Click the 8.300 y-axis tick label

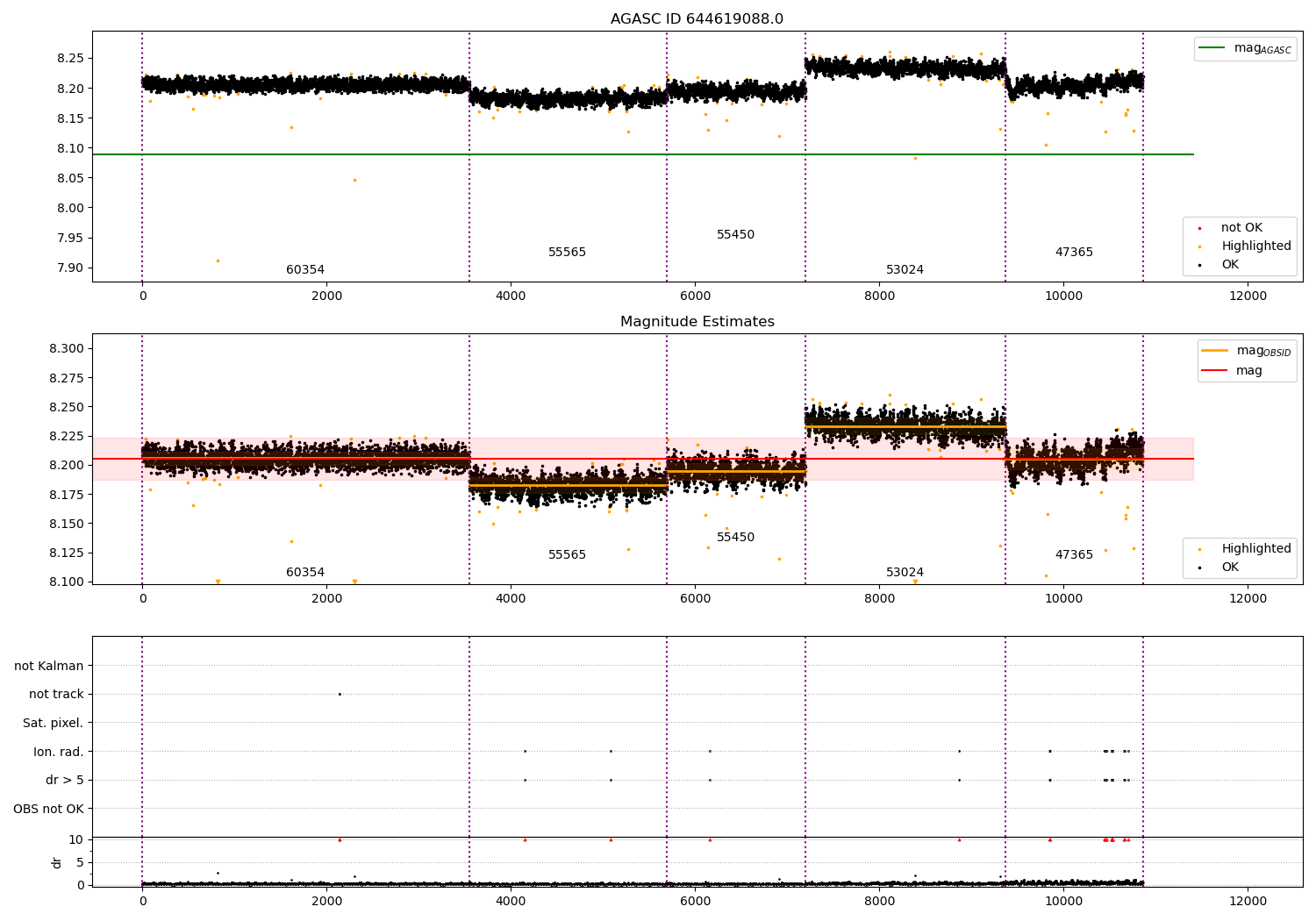pos(67,349)
